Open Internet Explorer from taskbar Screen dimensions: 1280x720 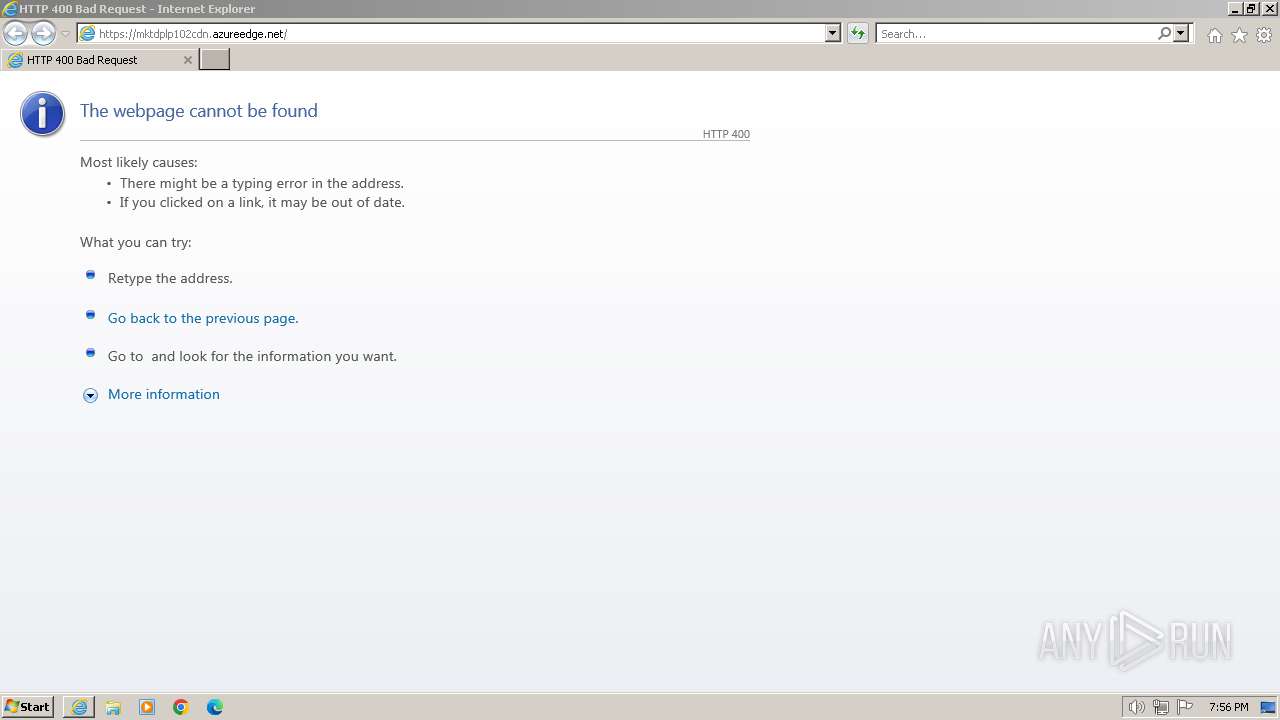pyautogui.click(x=79, y=707)
